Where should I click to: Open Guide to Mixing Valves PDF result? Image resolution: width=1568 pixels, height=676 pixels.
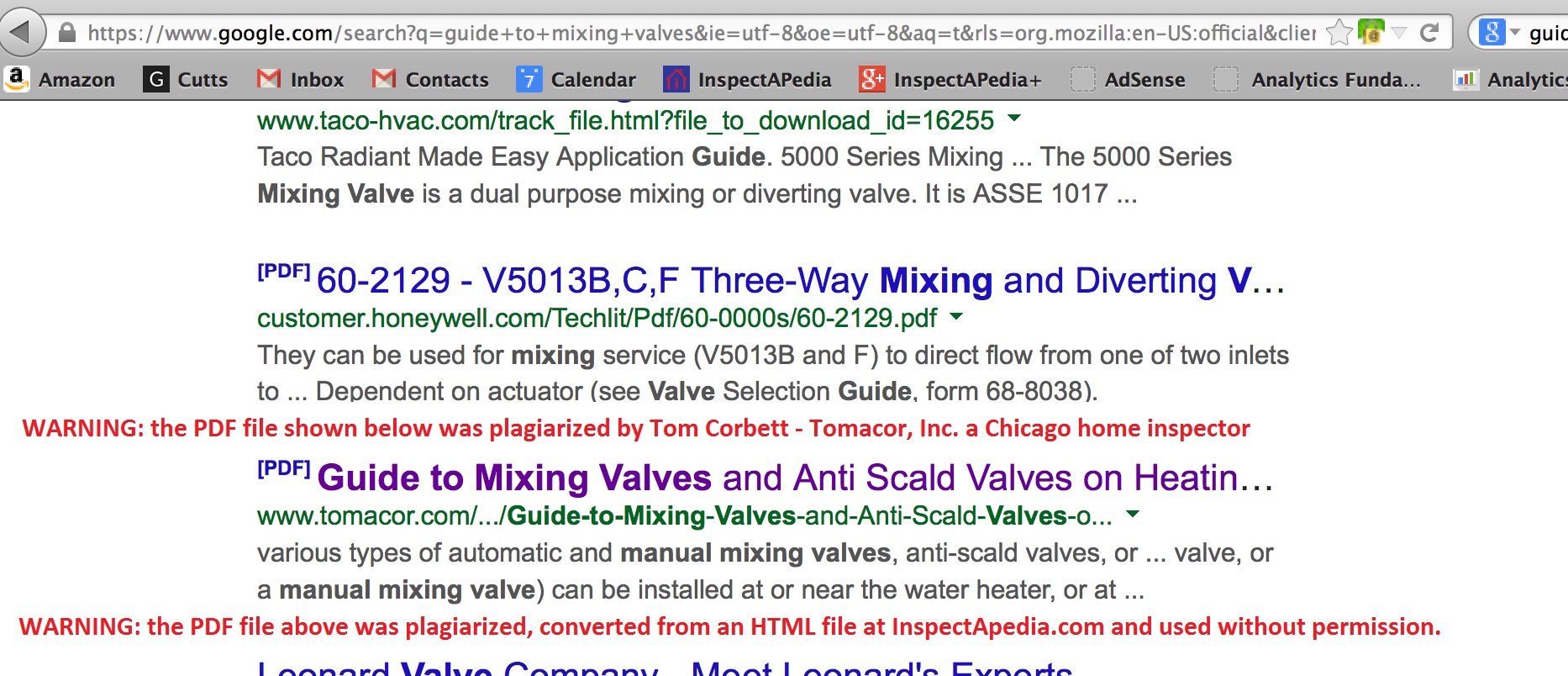click(793, 478)
